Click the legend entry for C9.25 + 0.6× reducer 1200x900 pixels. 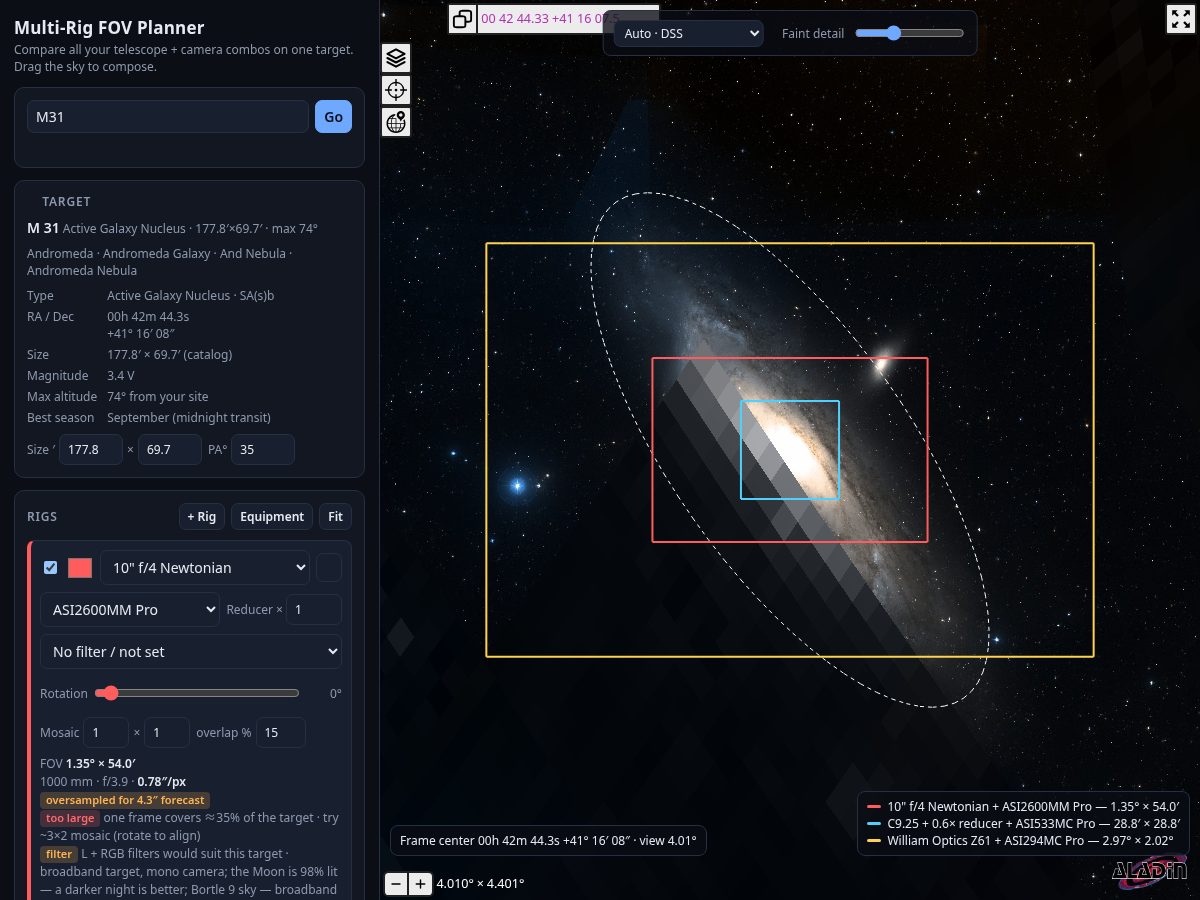click(x=1024, y=823)
